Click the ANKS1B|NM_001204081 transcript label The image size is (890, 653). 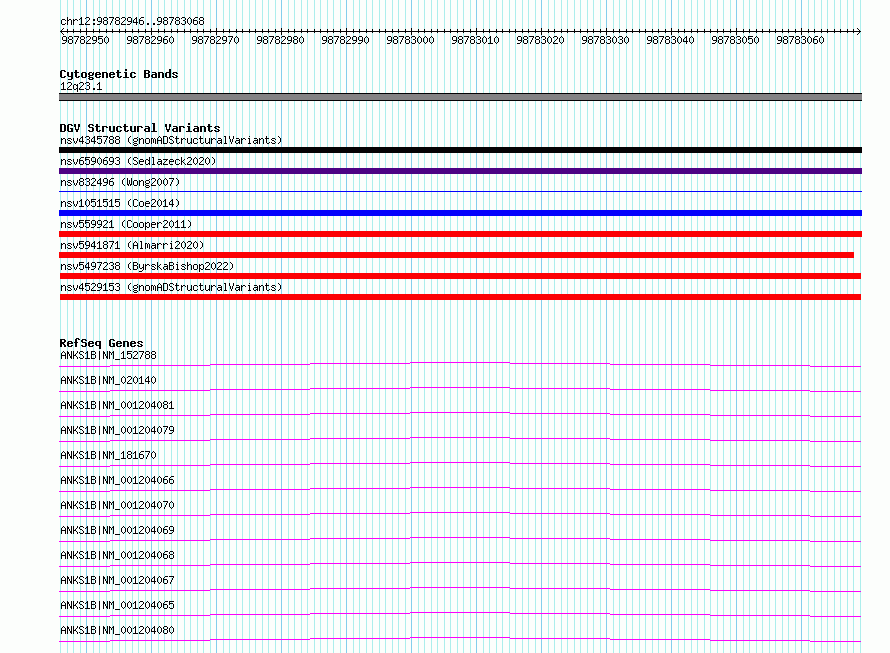tap(117, 405)
